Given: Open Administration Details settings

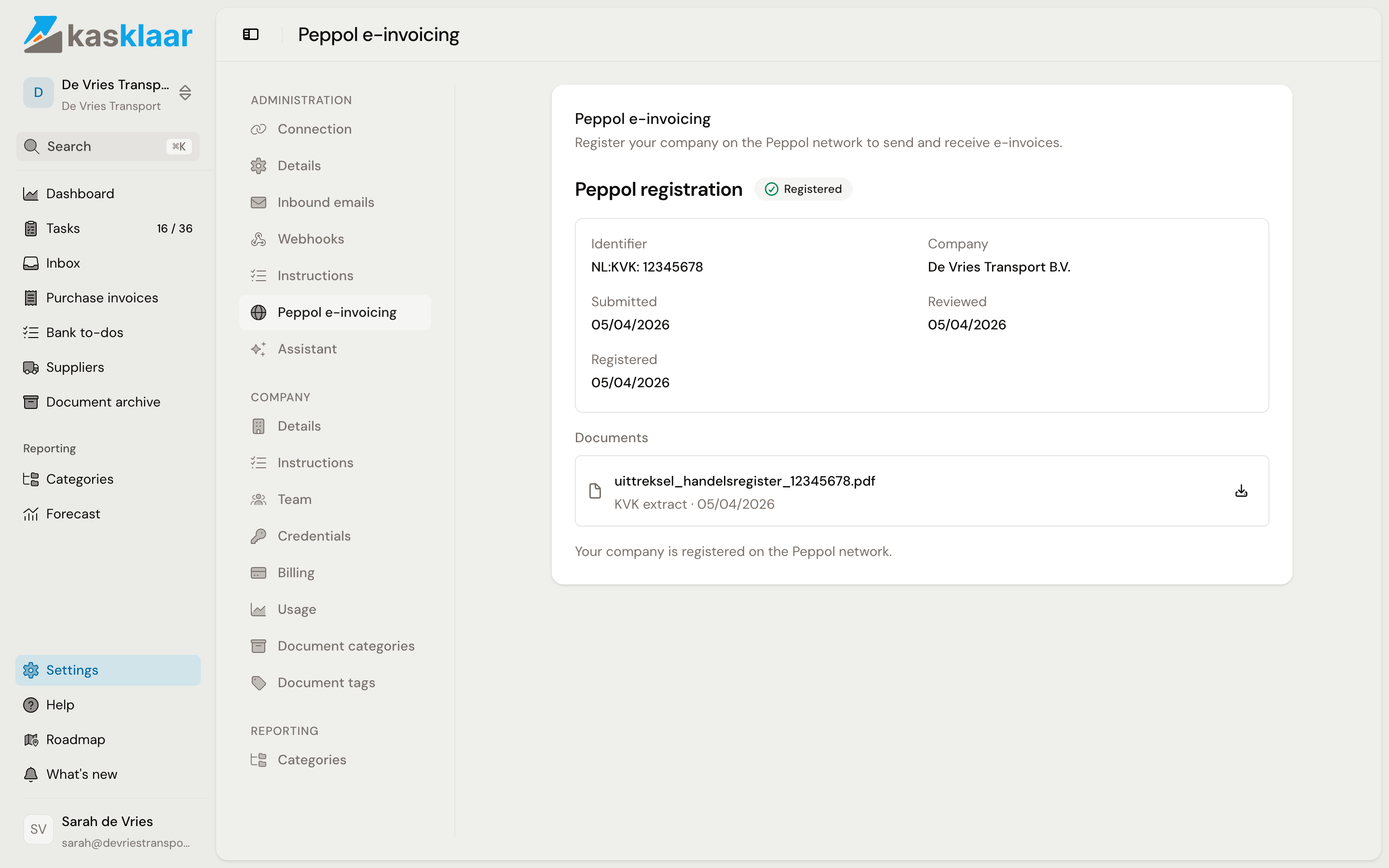Looking at the screenshot, I should (x=335, y=166).
